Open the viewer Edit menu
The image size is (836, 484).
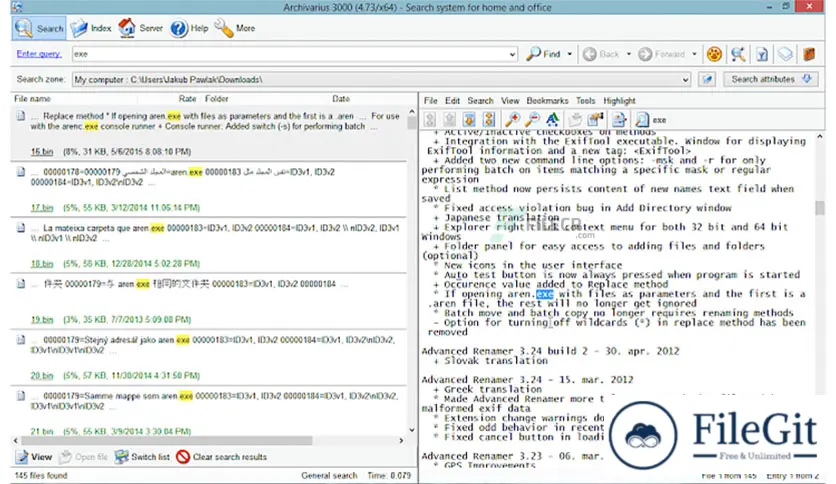pyautogui.click(x=452, y=101)
